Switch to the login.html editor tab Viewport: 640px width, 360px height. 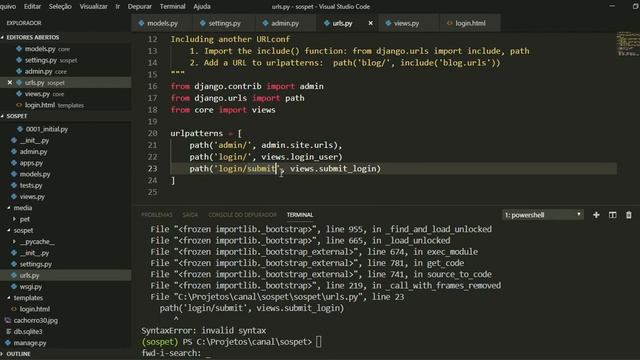(x=470, y=23)
